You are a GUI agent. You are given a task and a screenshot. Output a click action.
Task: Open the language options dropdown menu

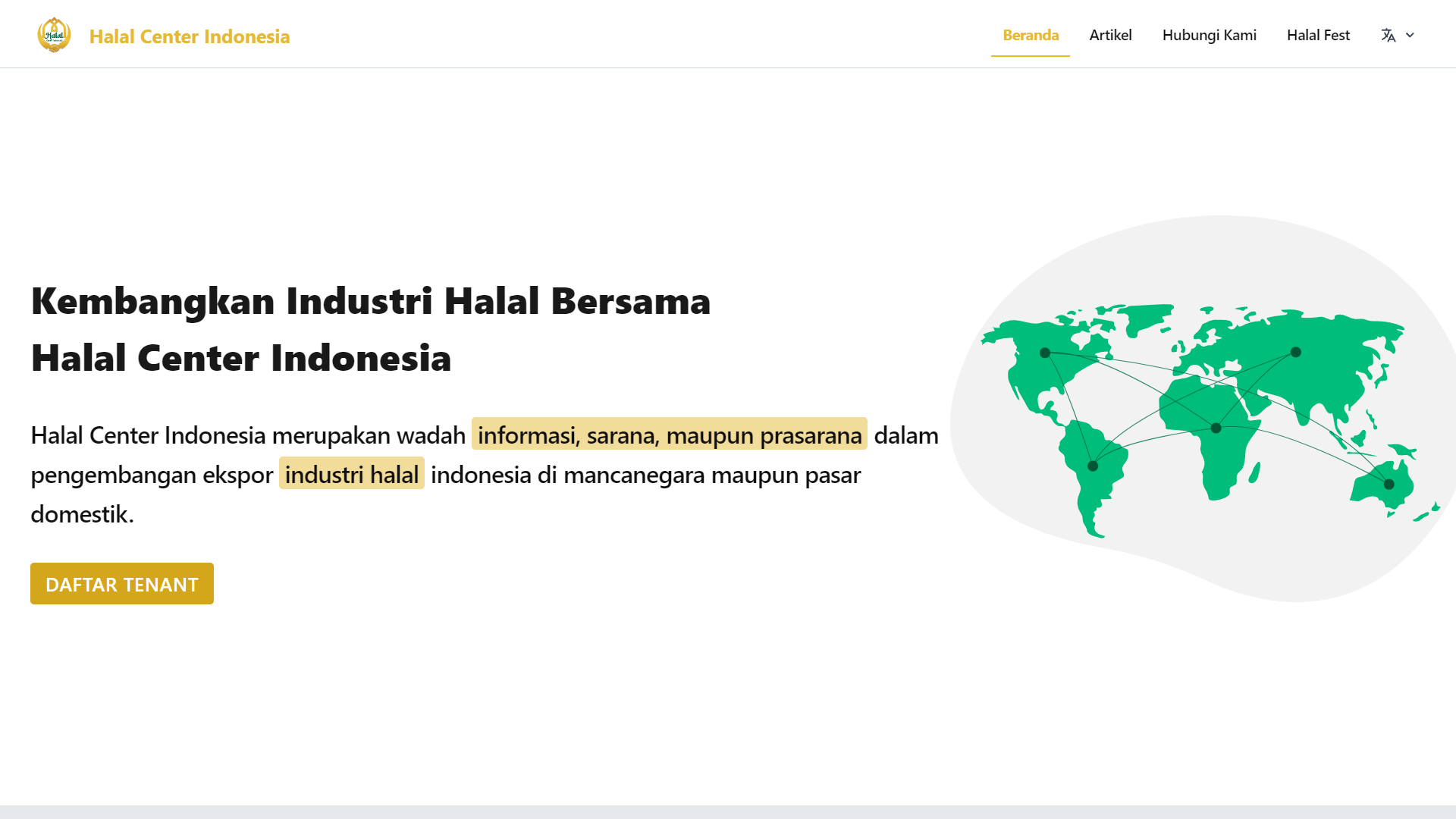point(1398,35)
